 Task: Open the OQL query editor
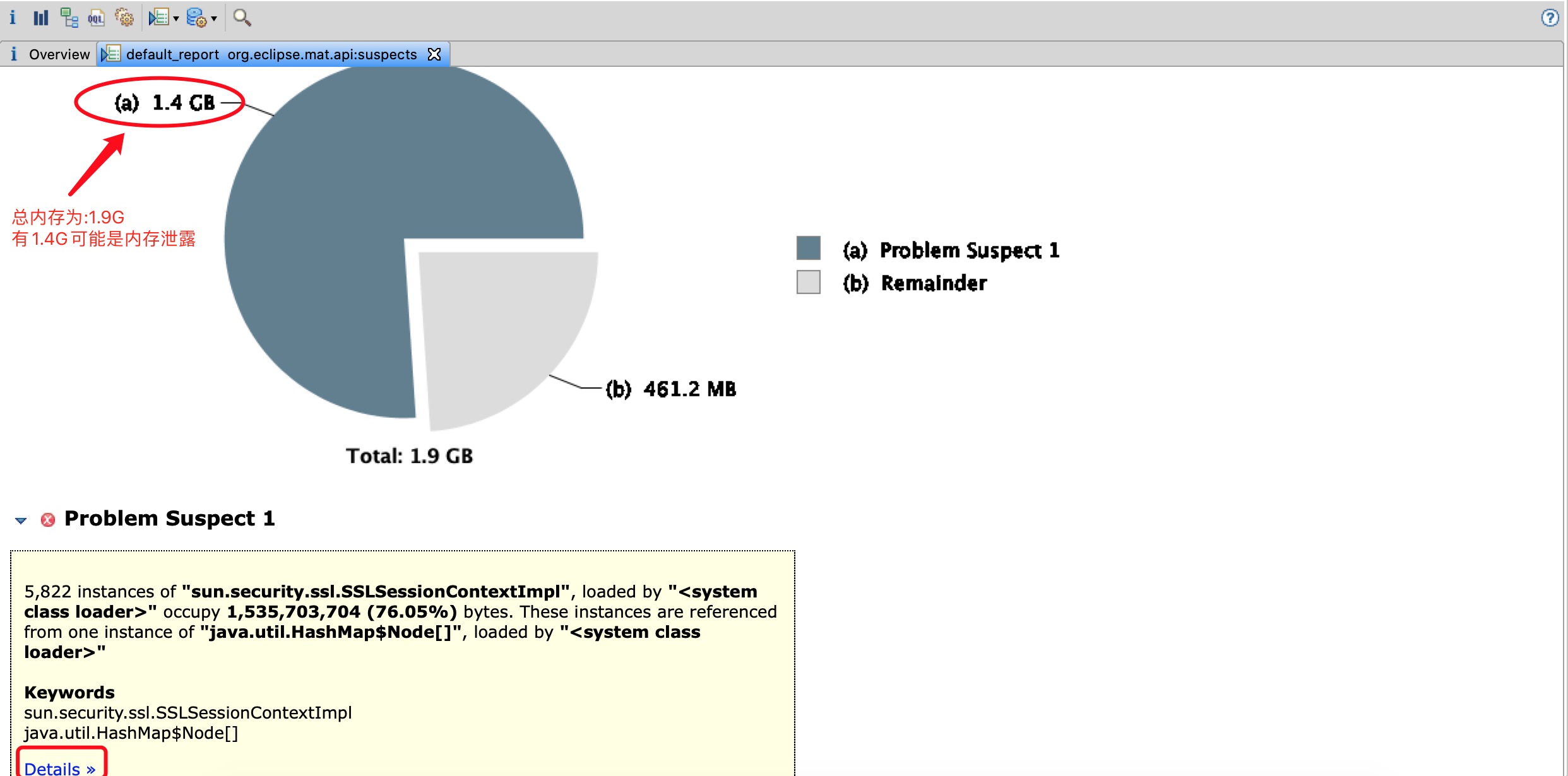click(x=96, y=18)
